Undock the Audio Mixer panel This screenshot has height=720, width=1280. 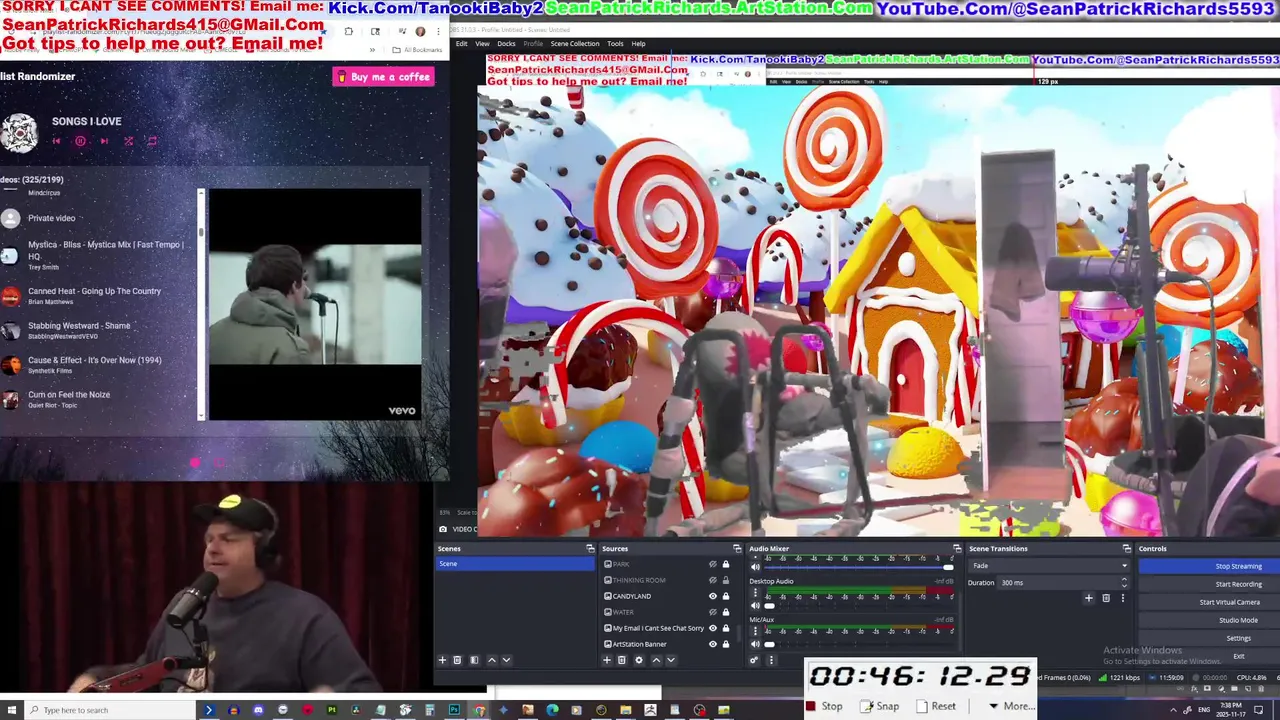pos(957,549)
